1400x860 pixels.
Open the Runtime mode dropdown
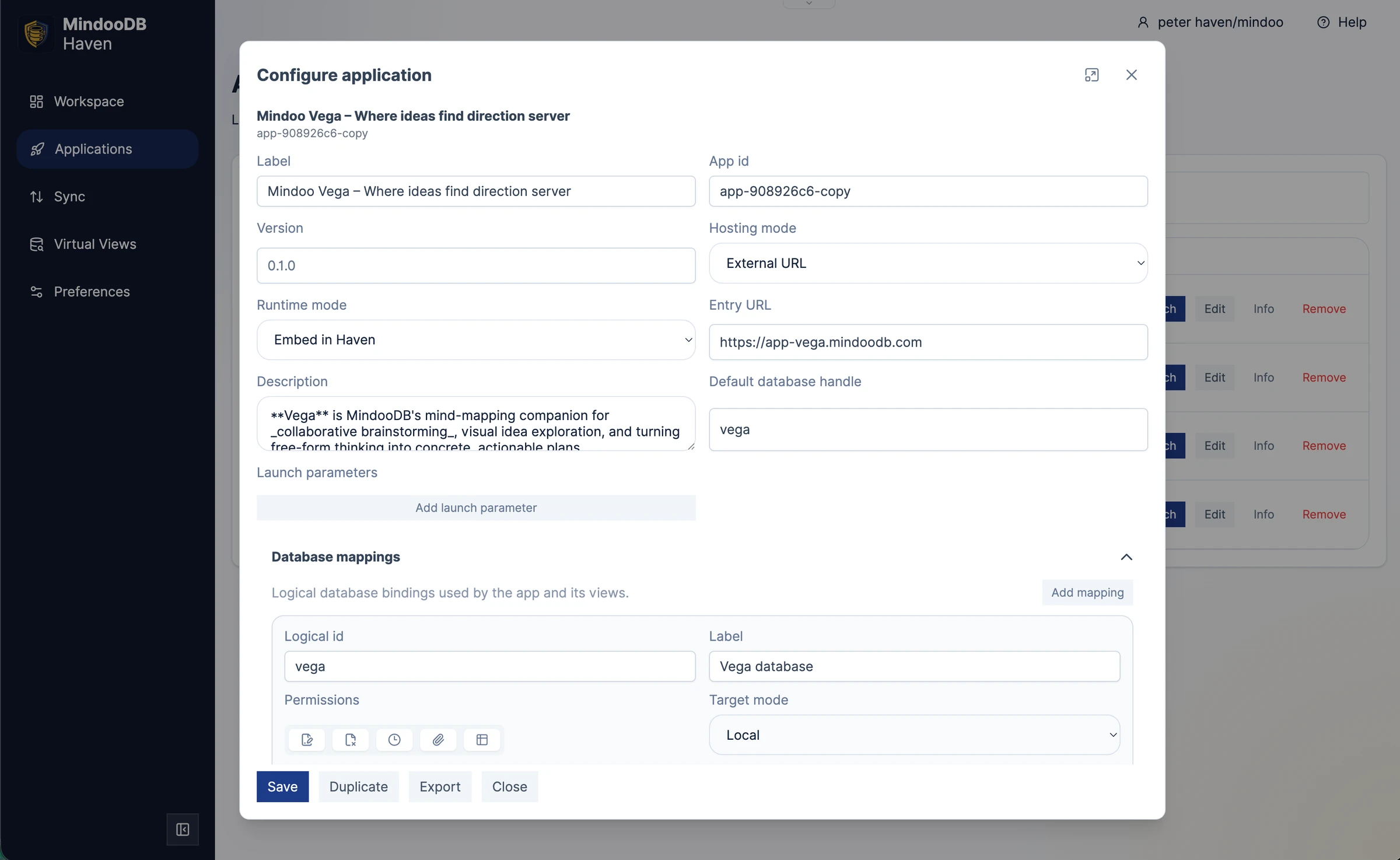pyautogui.click(x=476, y=340)
